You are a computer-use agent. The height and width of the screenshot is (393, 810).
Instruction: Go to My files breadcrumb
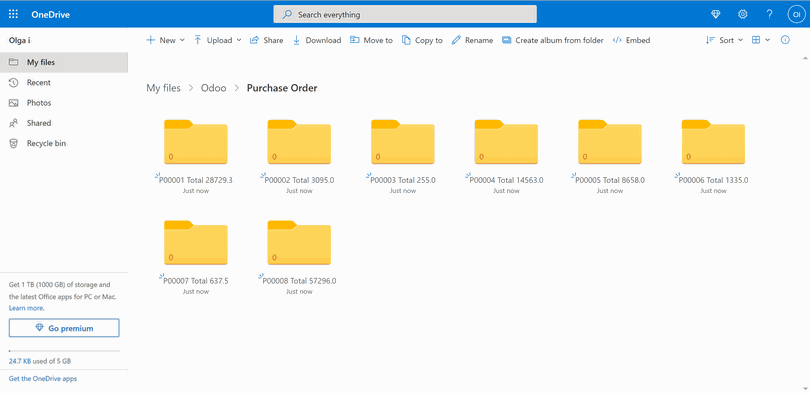point(163,88)
